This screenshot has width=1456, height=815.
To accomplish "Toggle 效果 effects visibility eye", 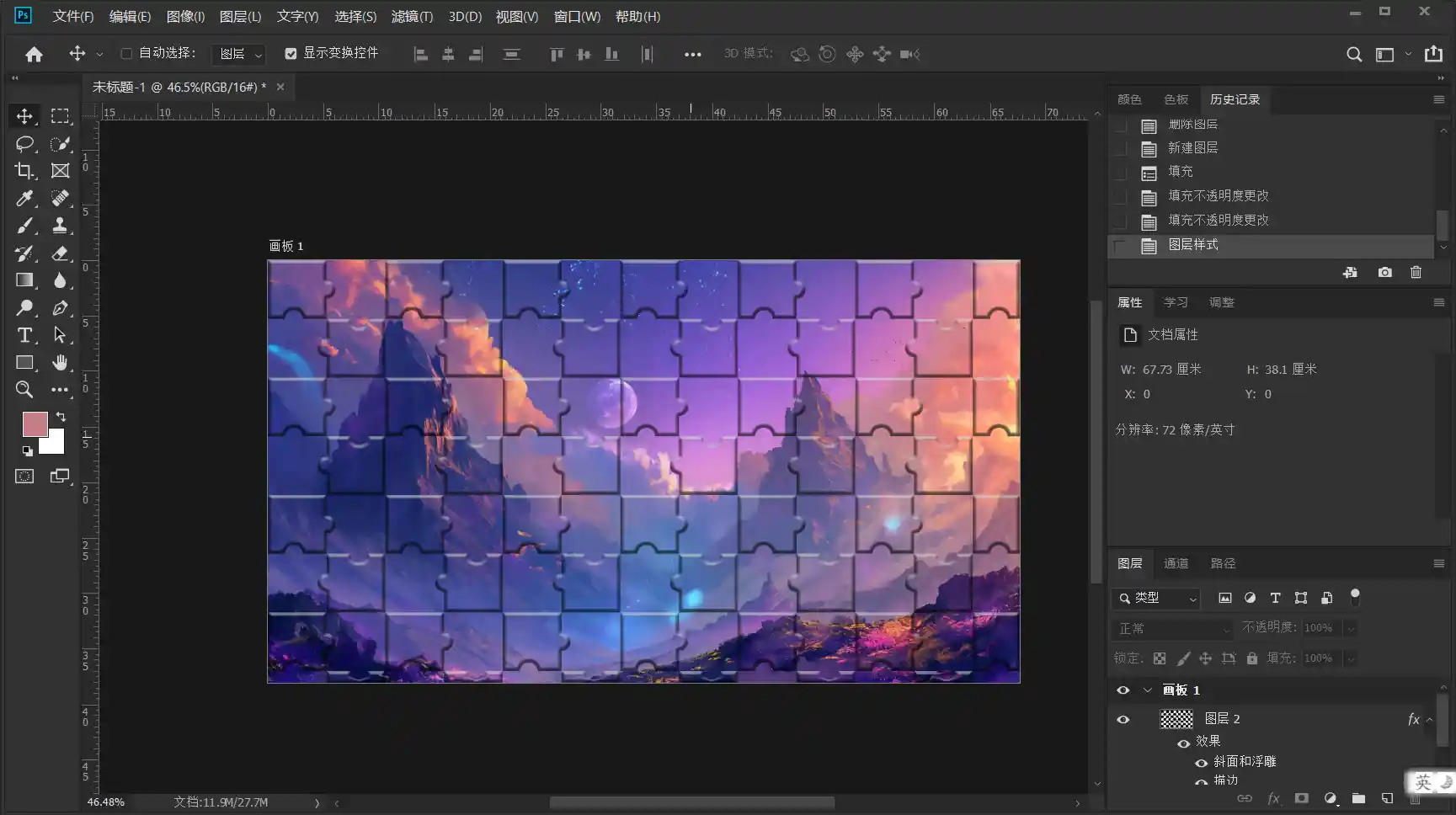I will pyautogui.click(x=1183, y=743).
